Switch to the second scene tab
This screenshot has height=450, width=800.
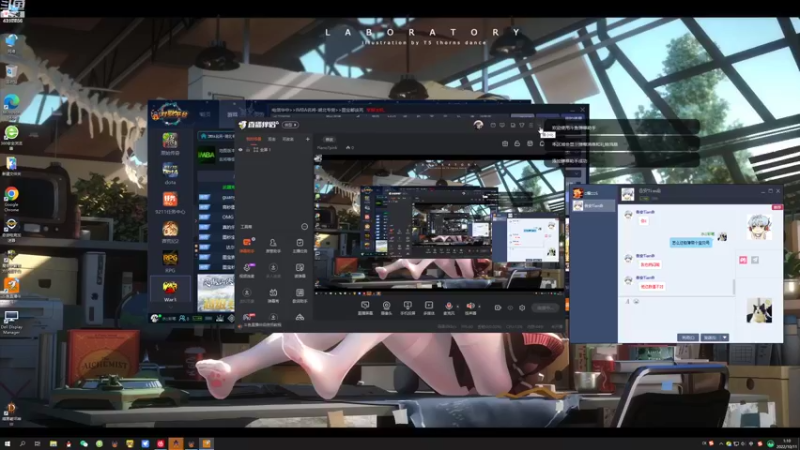pyautogui.click(x=272, y=139)
